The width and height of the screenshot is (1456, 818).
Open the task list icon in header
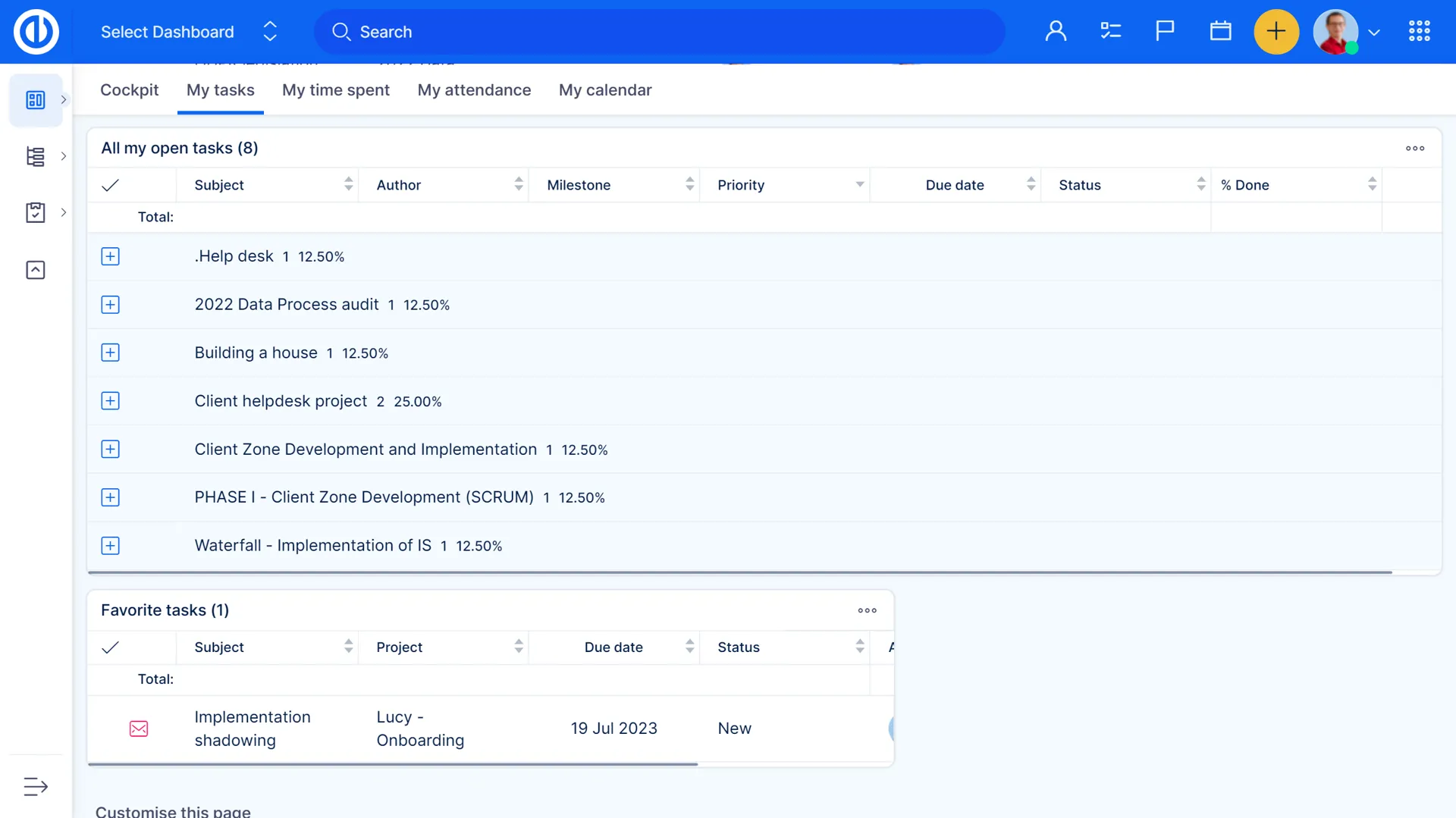1110,32
